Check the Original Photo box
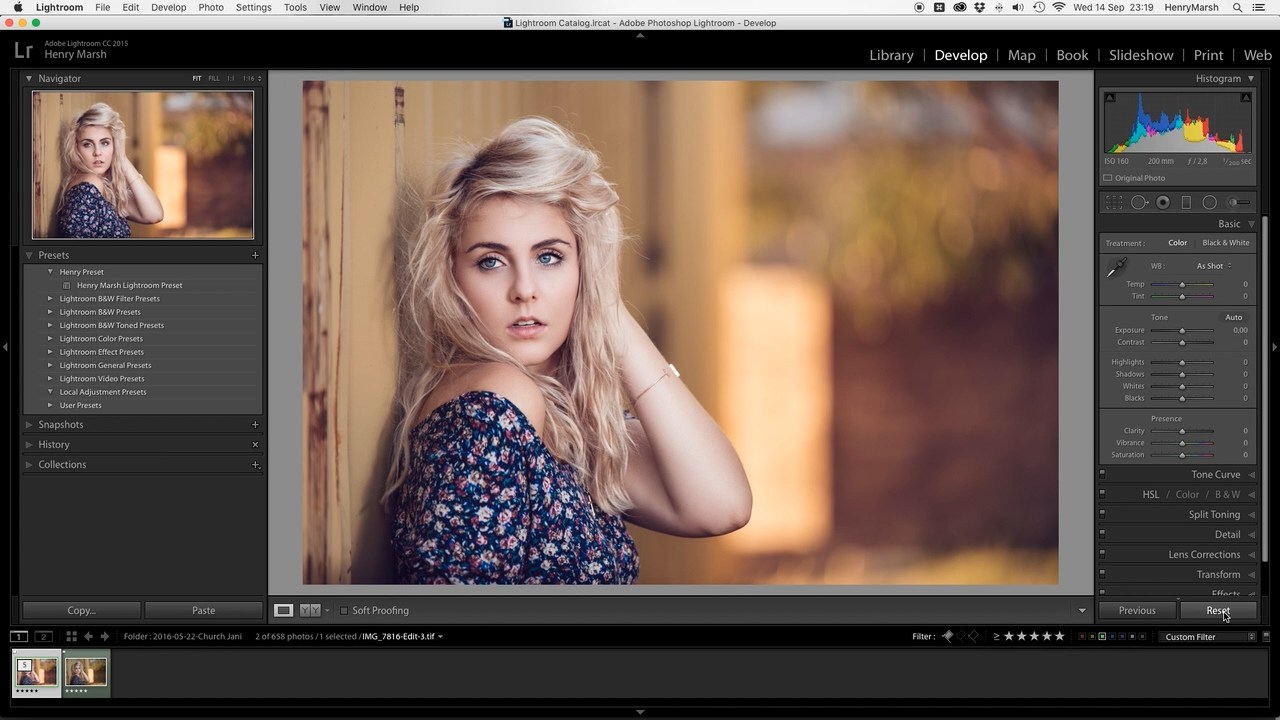This screenshot has width=1280, height=720. (1108, 178)
